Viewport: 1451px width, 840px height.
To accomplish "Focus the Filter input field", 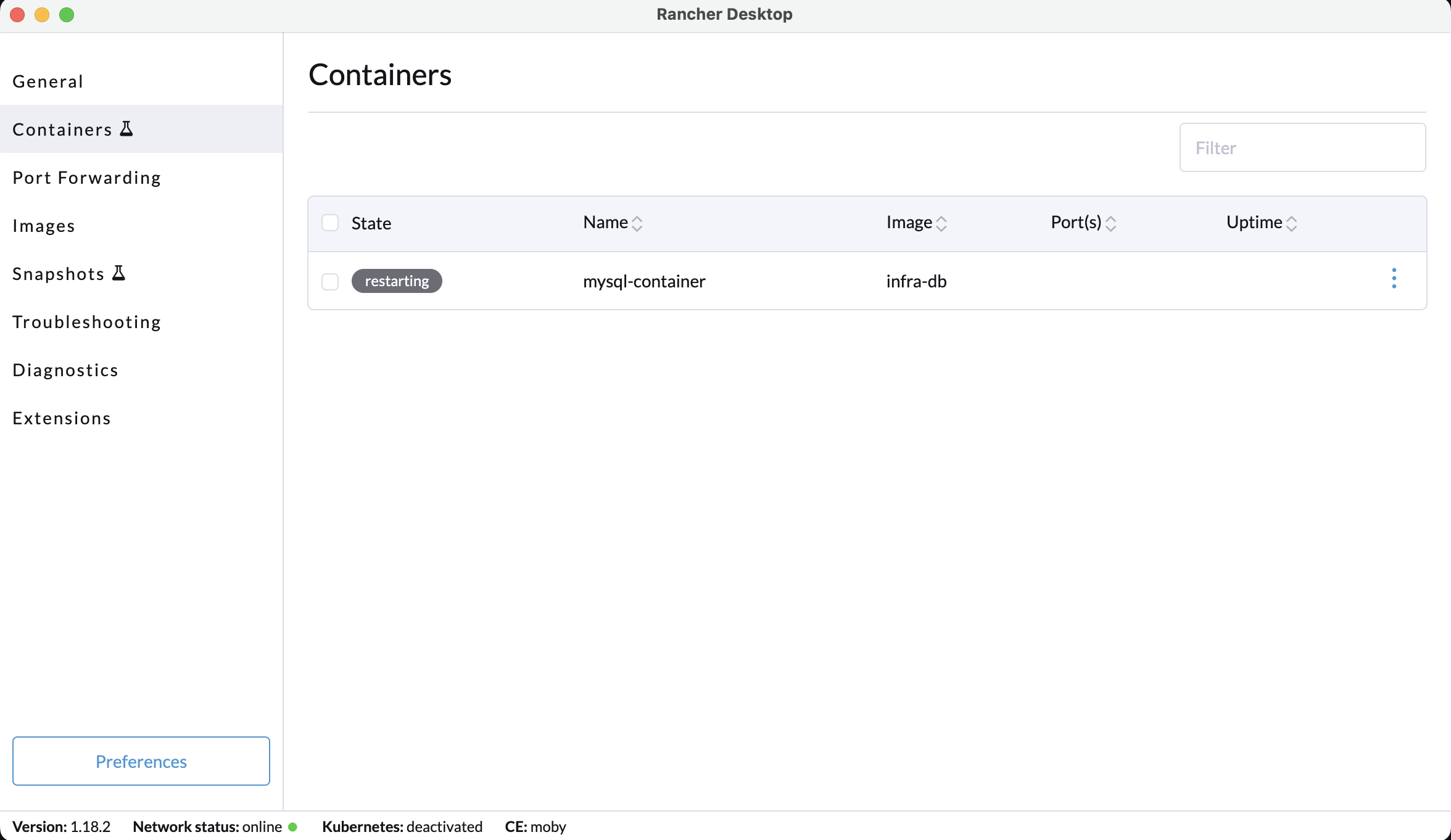I will [x=1302, y=148].
